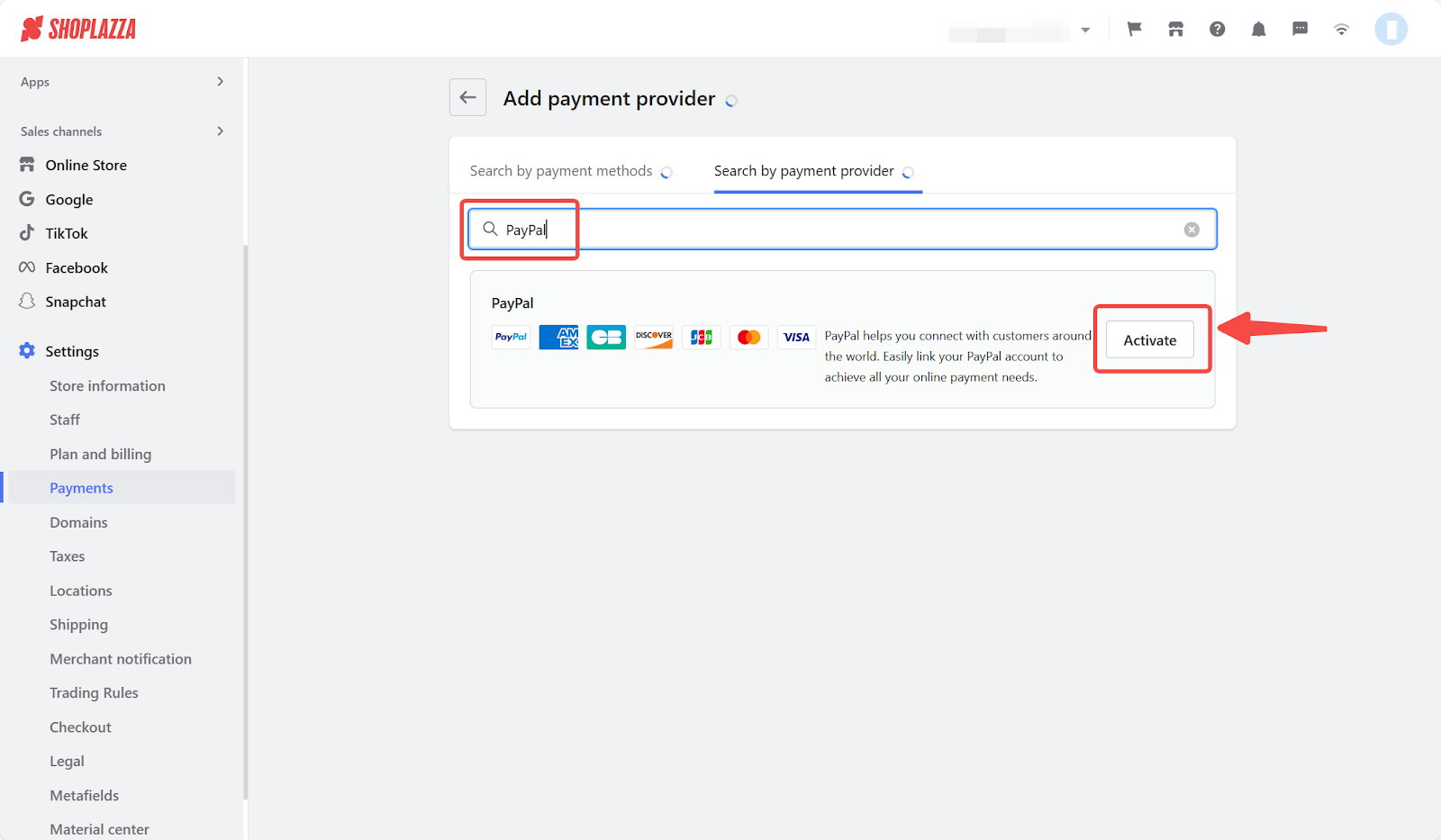This screenshot has width=1441, height=840.
Task: Open the user avatar menu
Action: (1391, 29)
